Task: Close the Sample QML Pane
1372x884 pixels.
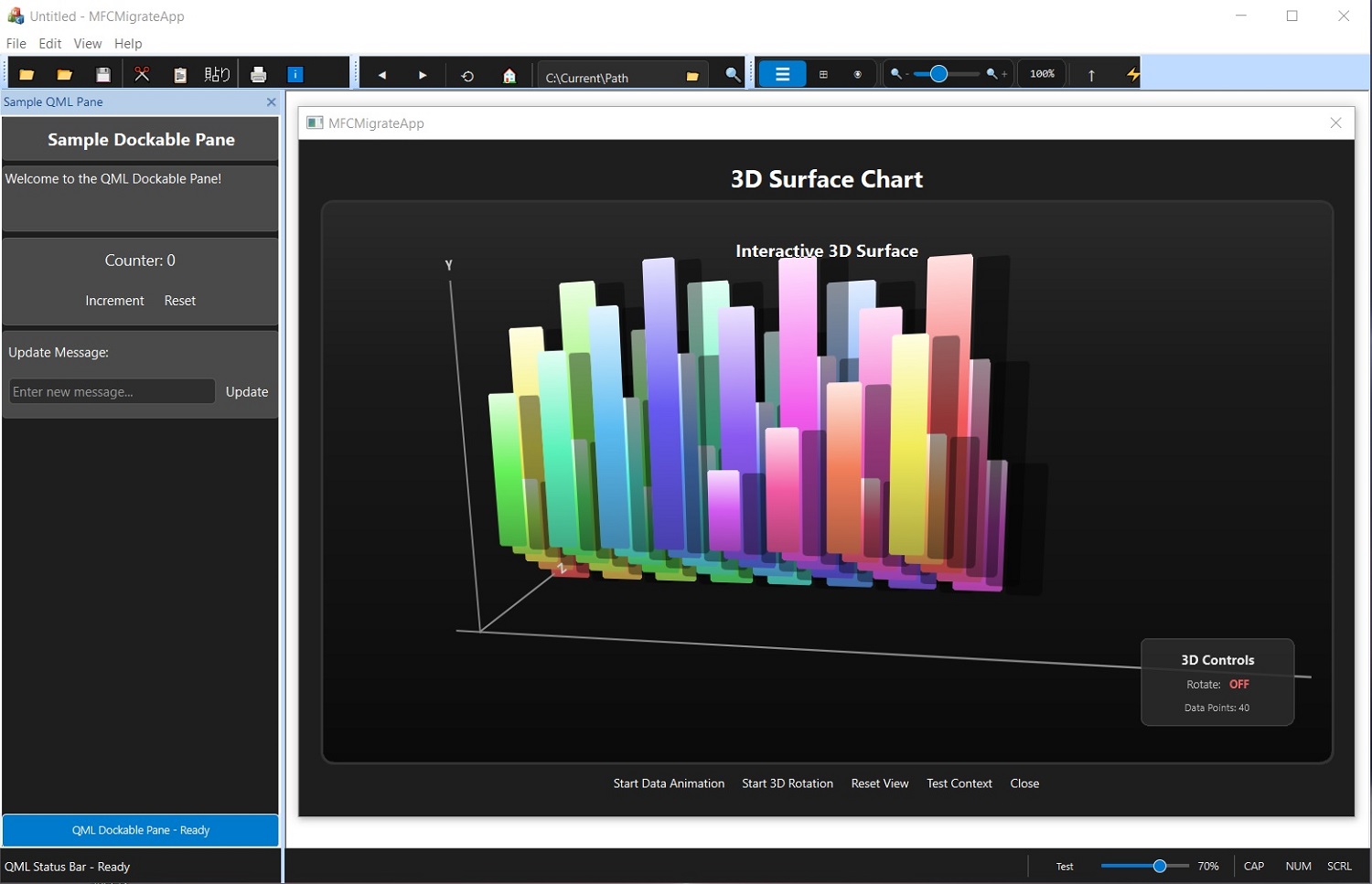Action: pyautogui.click(x=271, y=102)
